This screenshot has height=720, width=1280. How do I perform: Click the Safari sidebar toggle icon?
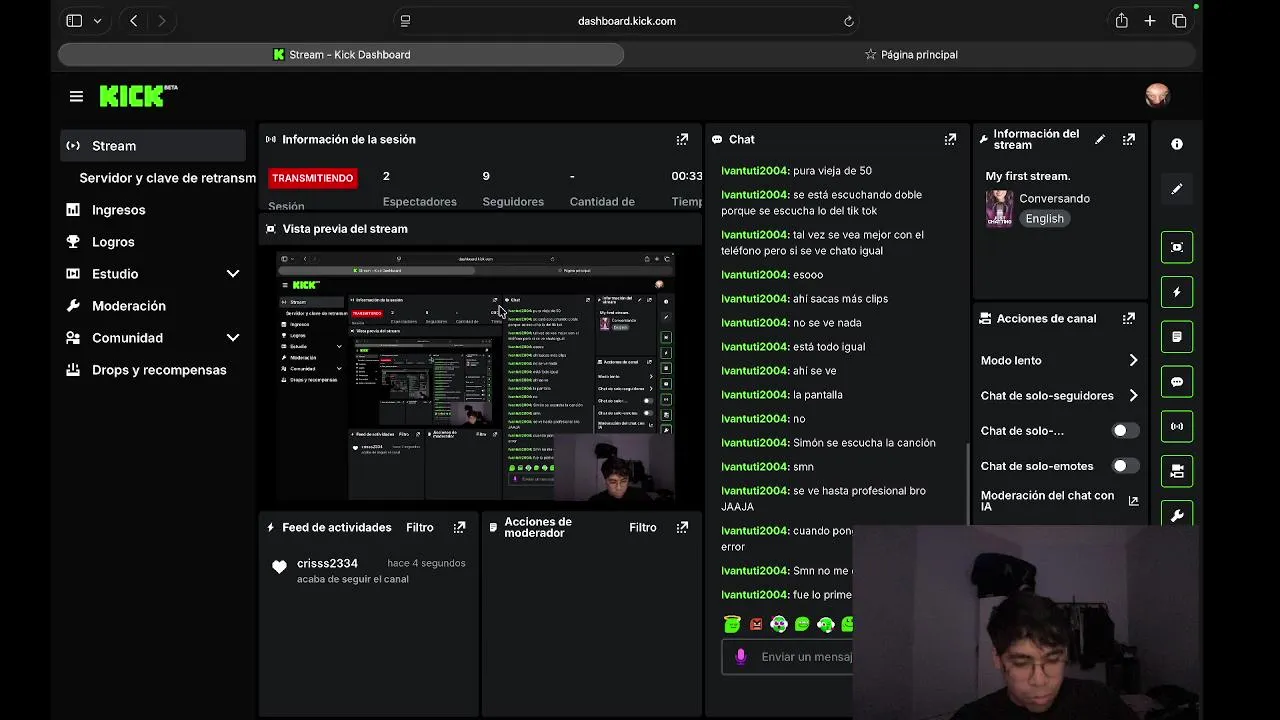(x=74, y=21)
